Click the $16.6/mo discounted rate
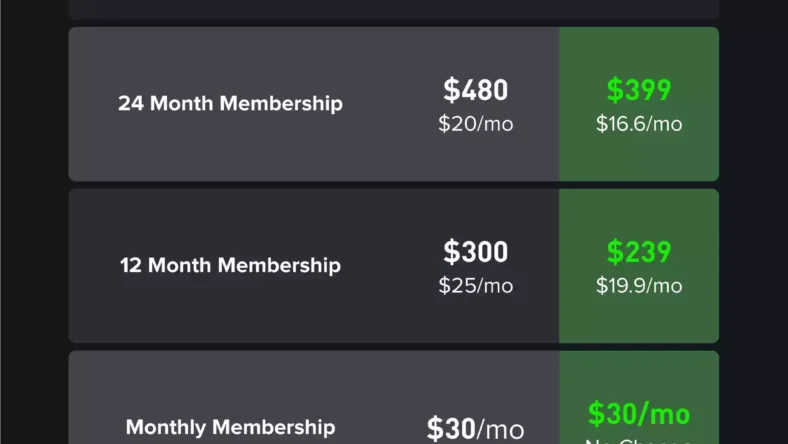The image size is (788, 444). (639, 124)
